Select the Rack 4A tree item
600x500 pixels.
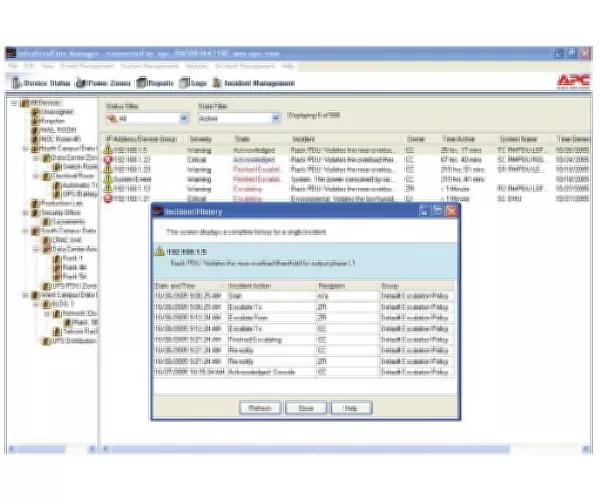click(x=75, y=267)
